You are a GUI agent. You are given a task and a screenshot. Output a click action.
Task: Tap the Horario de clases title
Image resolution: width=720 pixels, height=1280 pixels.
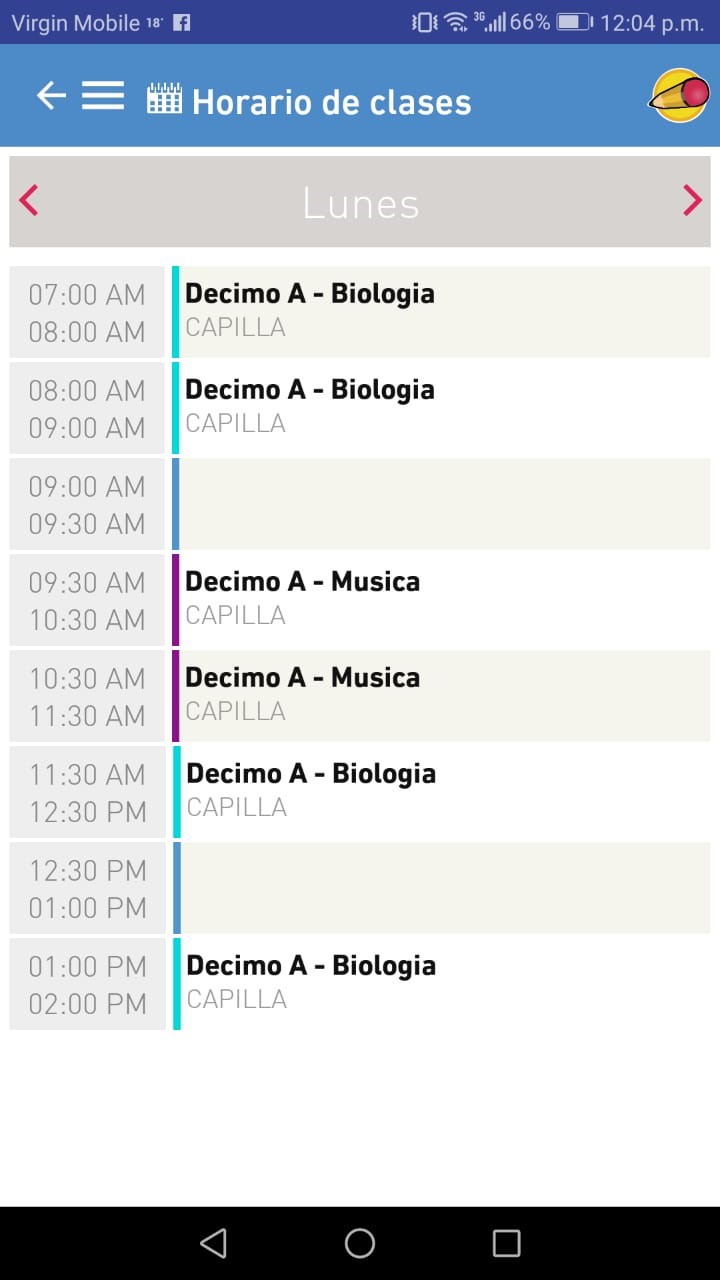click(331, 102)
